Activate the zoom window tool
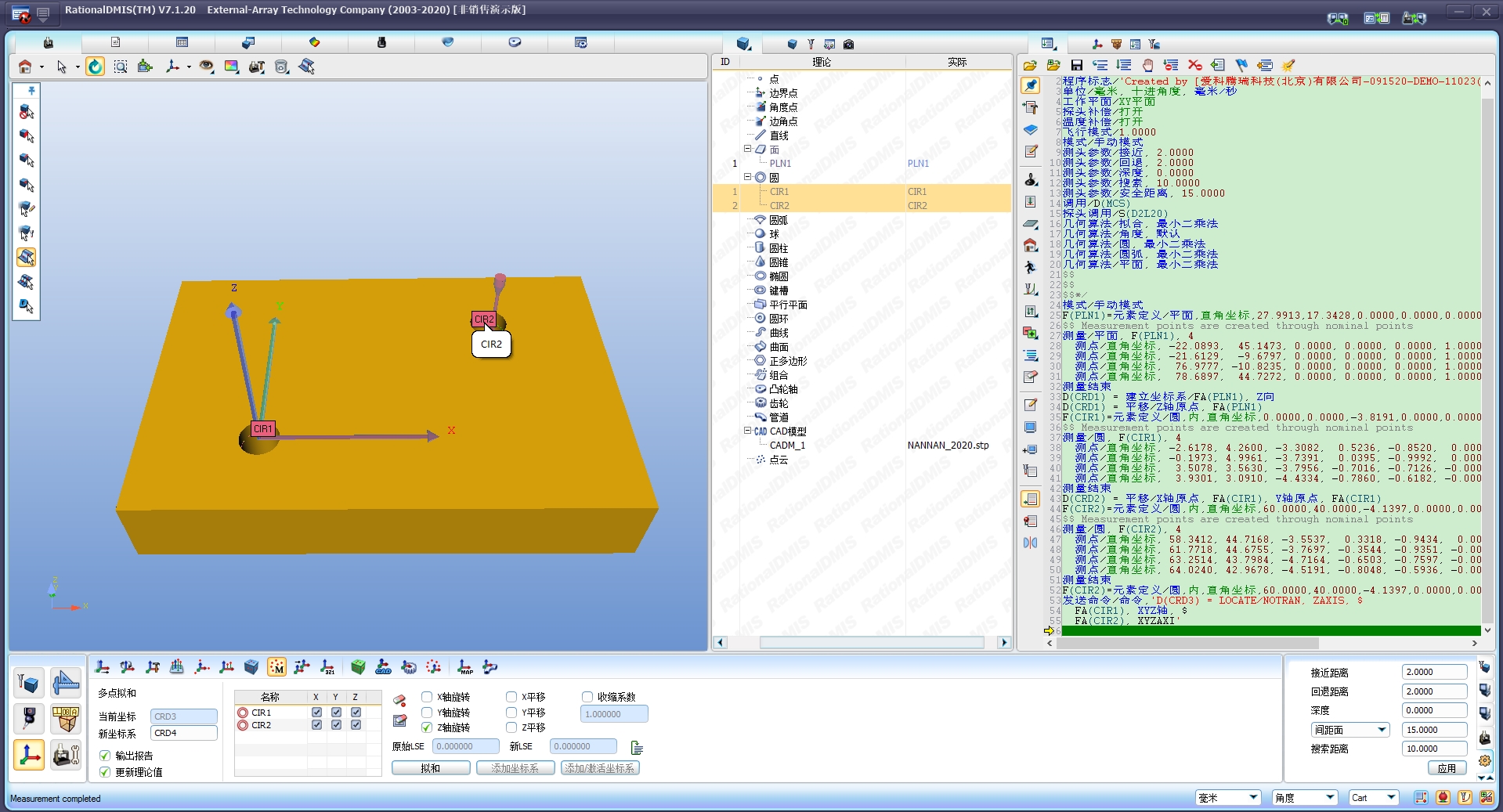The width and height of the screenshot is (1503, 812). [x=121, y=67]
